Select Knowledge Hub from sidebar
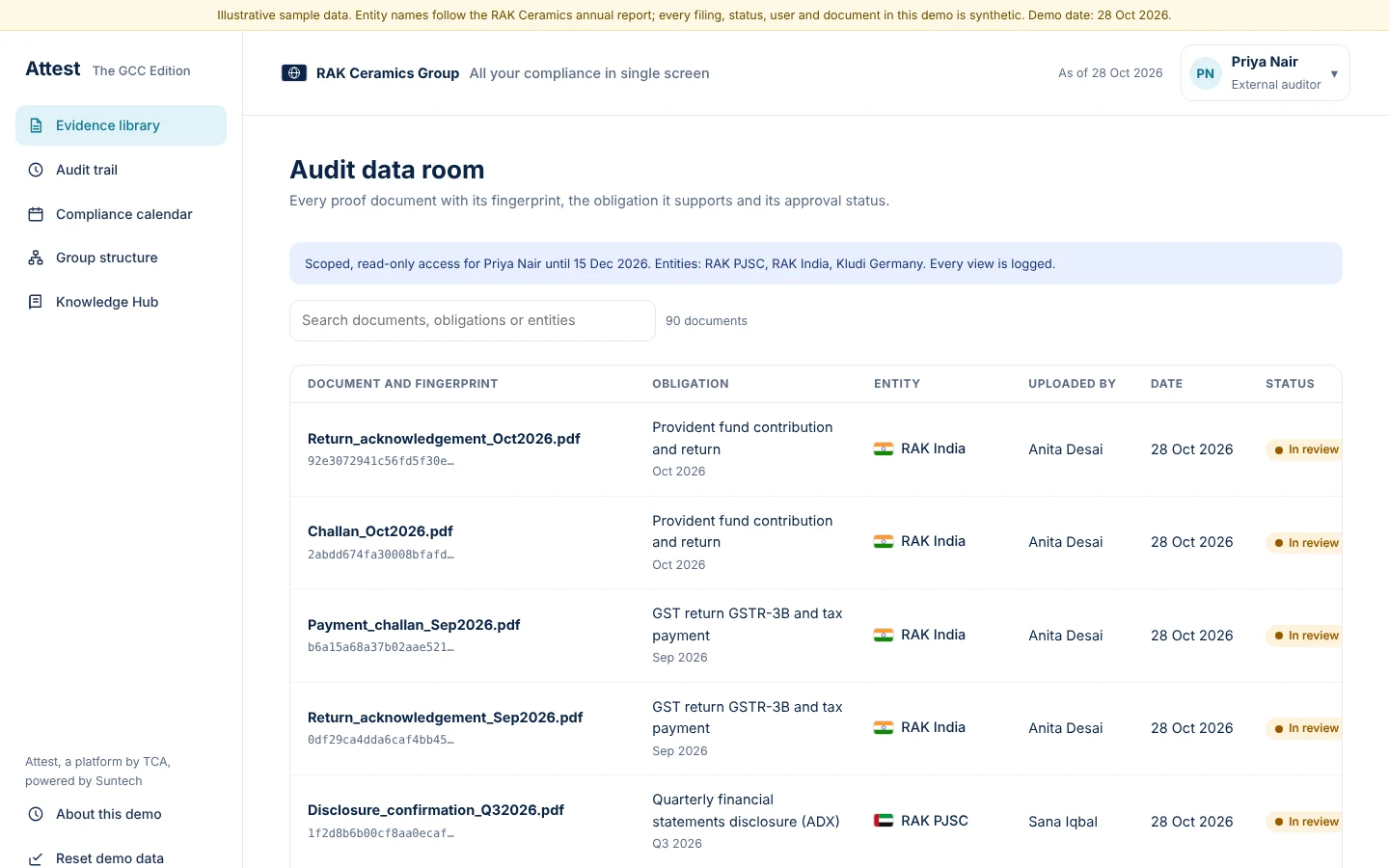This screenshot has width=1389, height=868. (122, 302)
